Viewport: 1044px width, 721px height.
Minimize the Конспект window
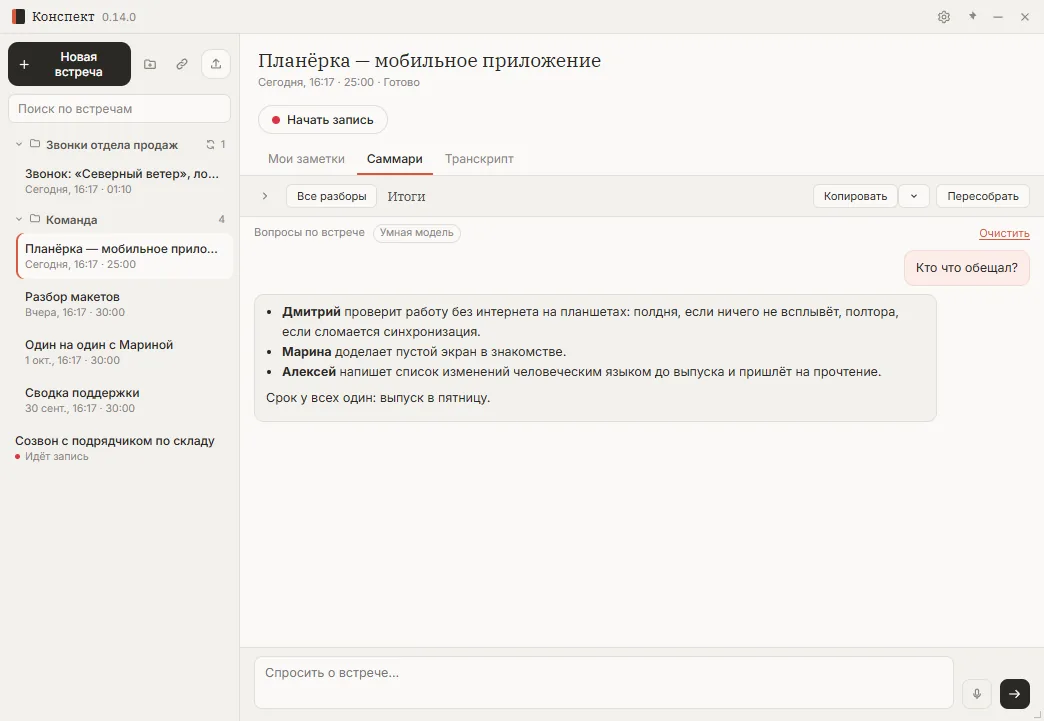tap(998, 17)
